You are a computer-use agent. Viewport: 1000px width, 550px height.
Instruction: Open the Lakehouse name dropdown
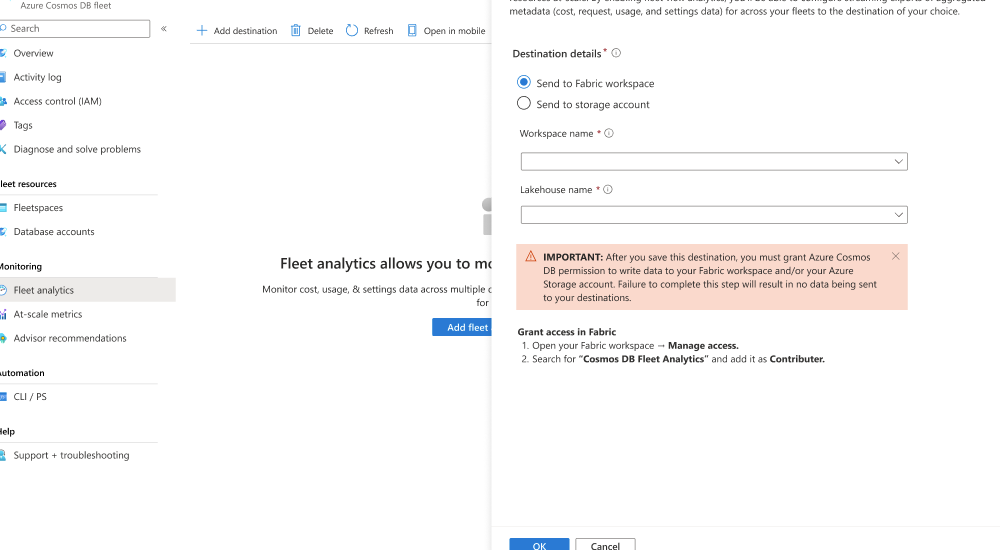coord(714,215)
